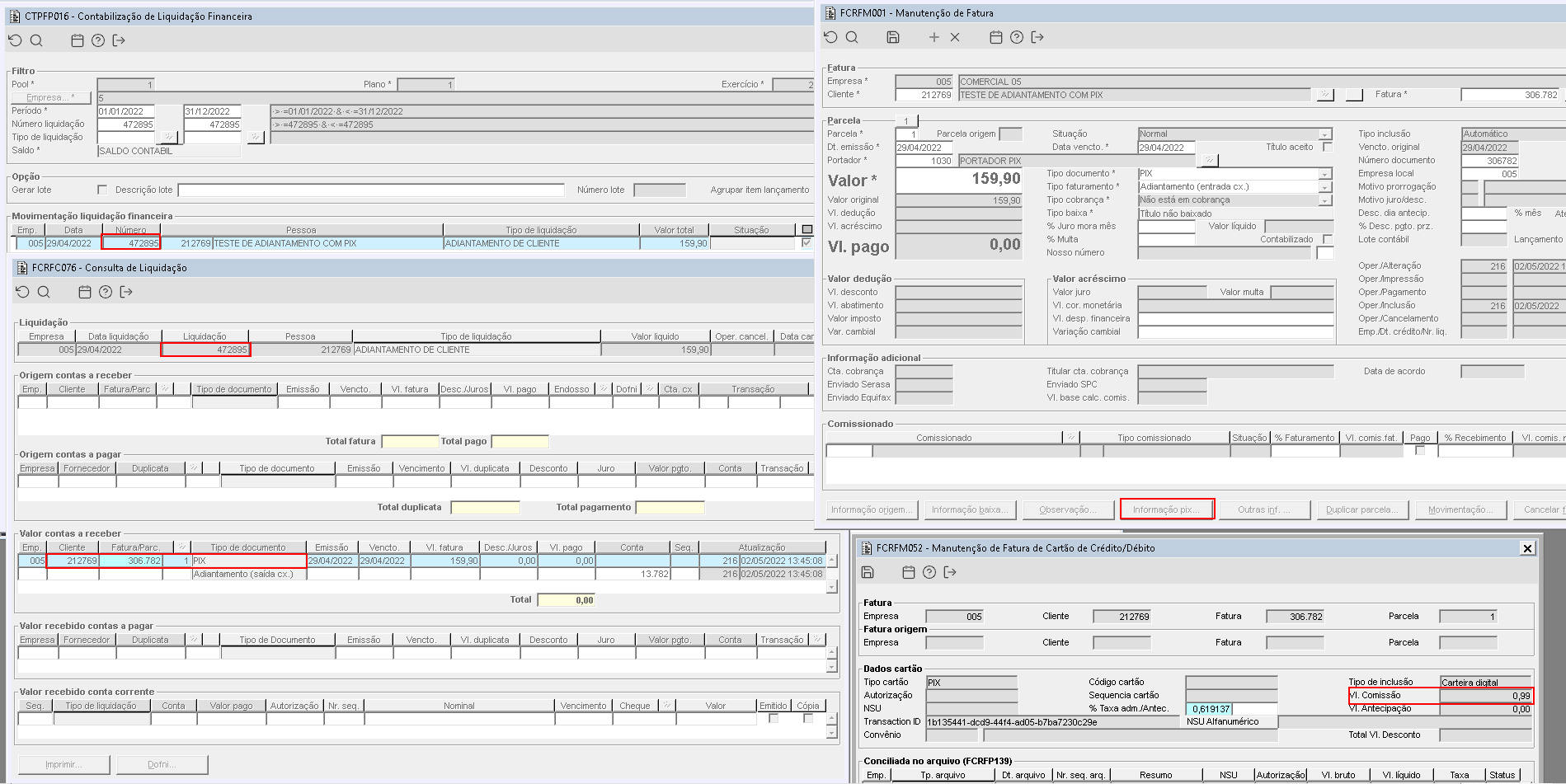This screenshot has height=784, width=1566.
Task: Click the Período start date field 01/01/2022
Action: [126, 111]
